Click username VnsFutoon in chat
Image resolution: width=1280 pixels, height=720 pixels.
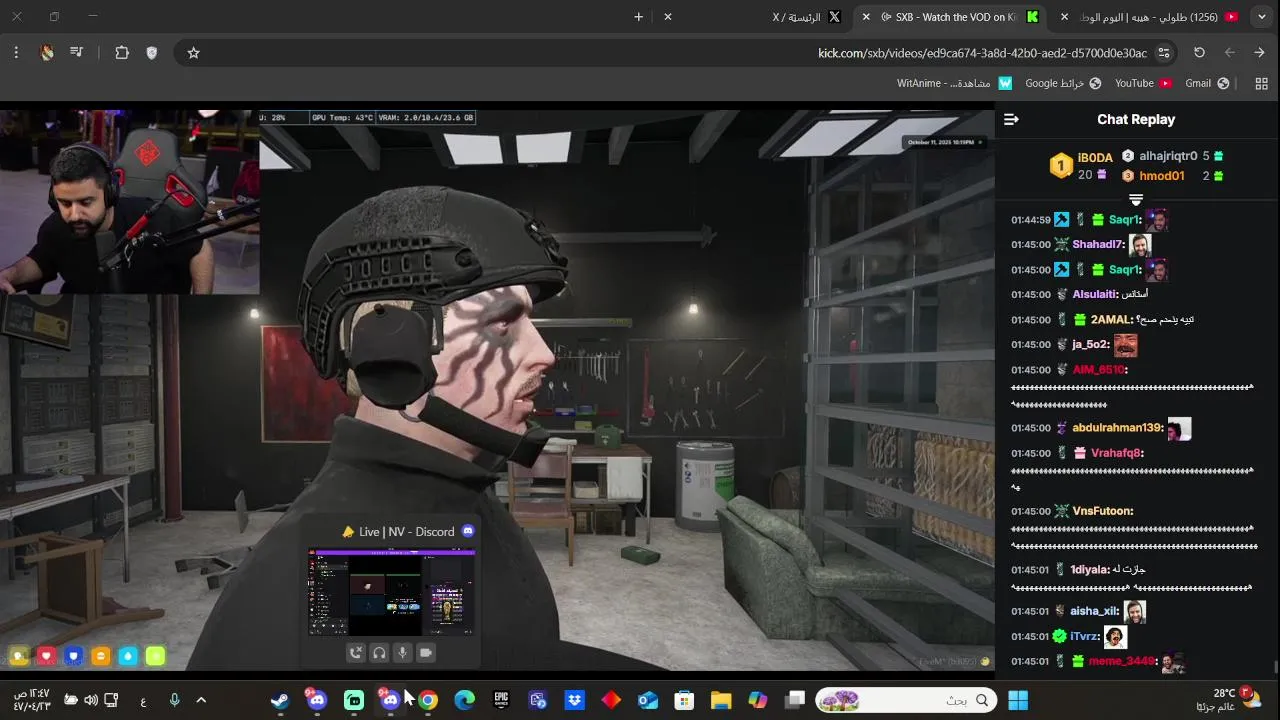pos(1102,511)
